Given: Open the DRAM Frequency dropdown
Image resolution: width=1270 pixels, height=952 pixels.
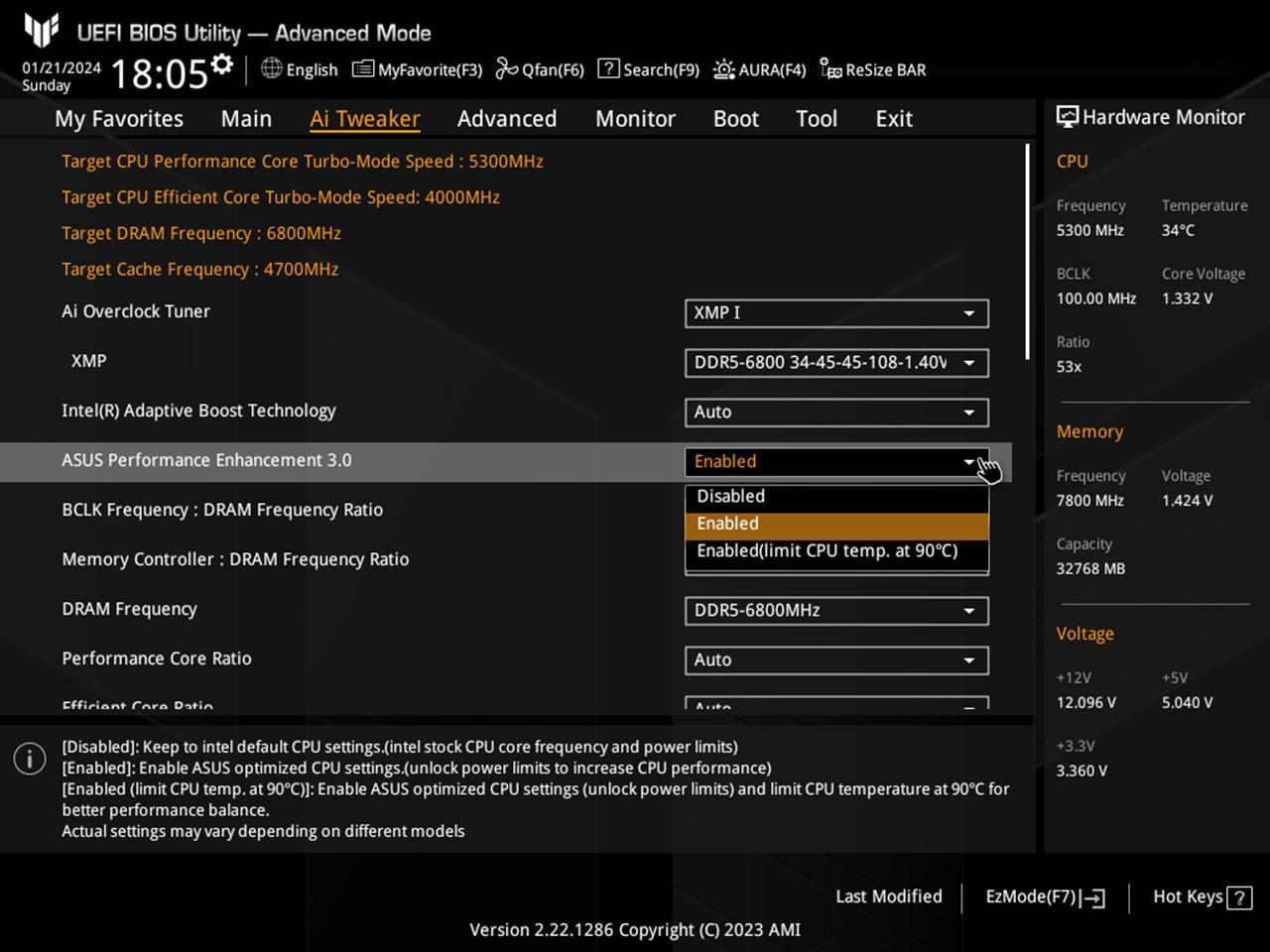Looking at the screenshot, I should point(836,611).
